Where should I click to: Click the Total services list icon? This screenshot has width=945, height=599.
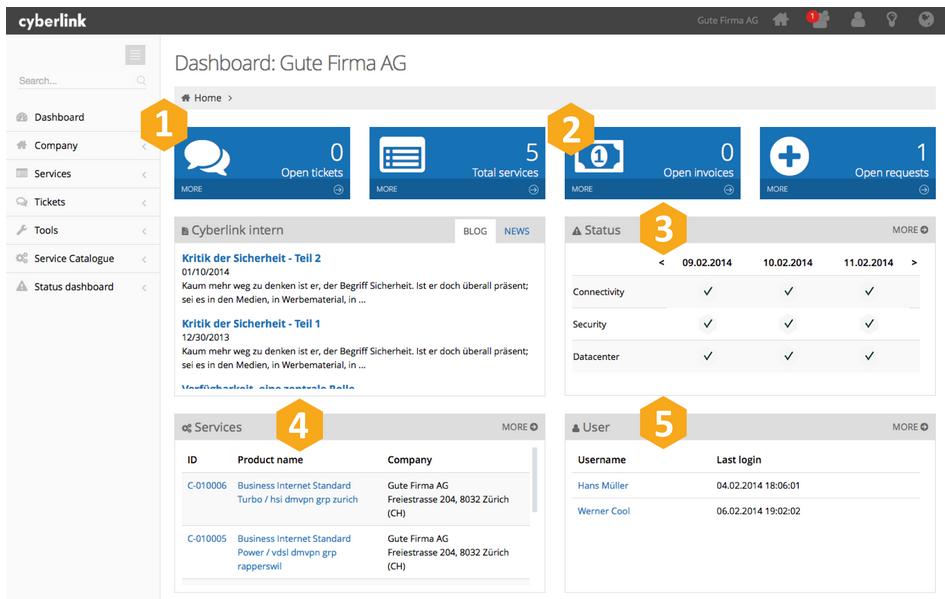point(402,155)
